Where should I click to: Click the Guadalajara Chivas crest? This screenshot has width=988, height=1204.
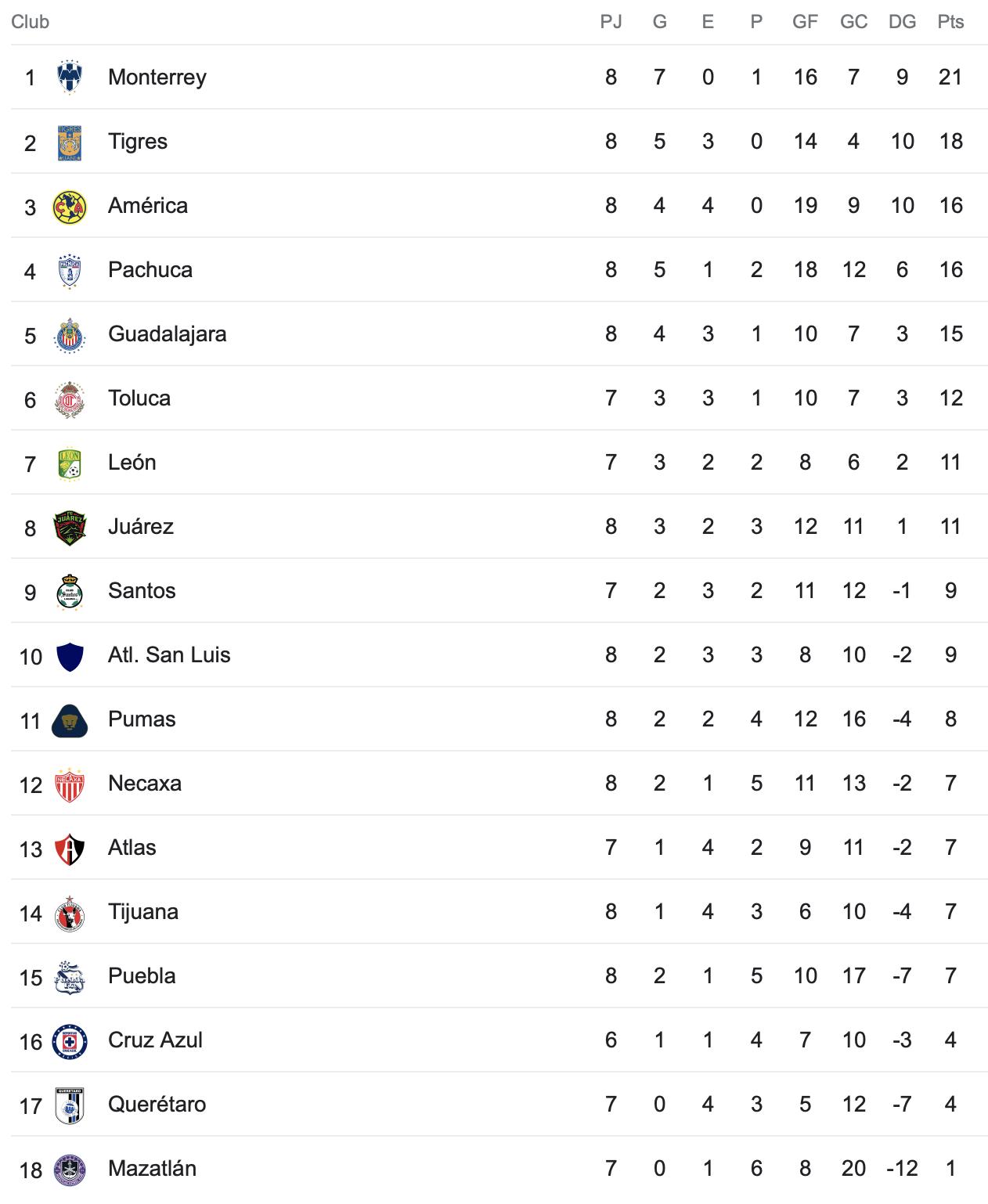coord(69,335)
